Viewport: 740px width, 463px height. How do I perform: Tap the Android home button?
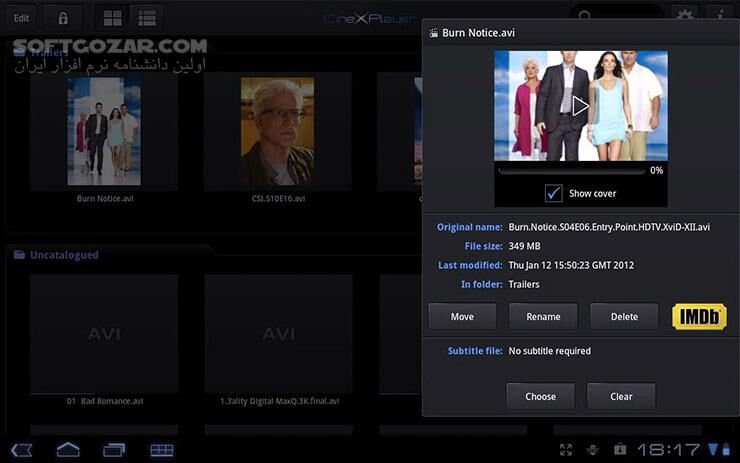coord(68,450)
